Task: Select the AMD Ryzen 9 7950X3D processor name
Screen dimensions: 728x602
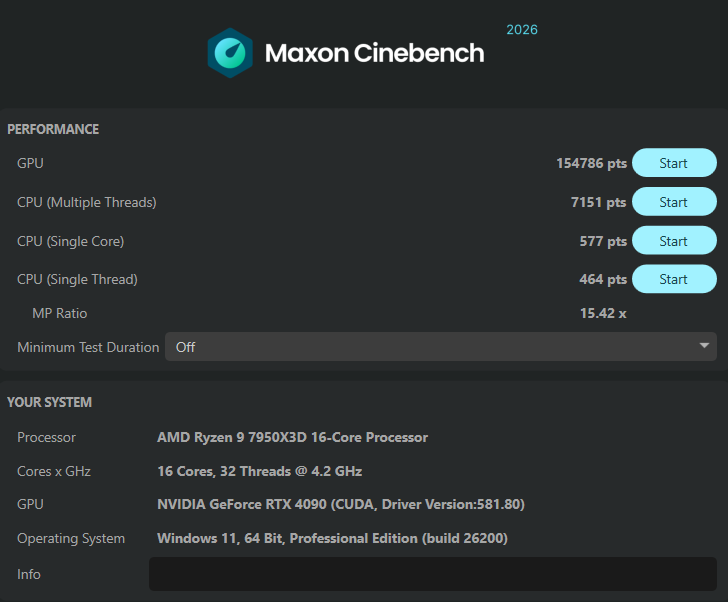Action: (292, 437)
